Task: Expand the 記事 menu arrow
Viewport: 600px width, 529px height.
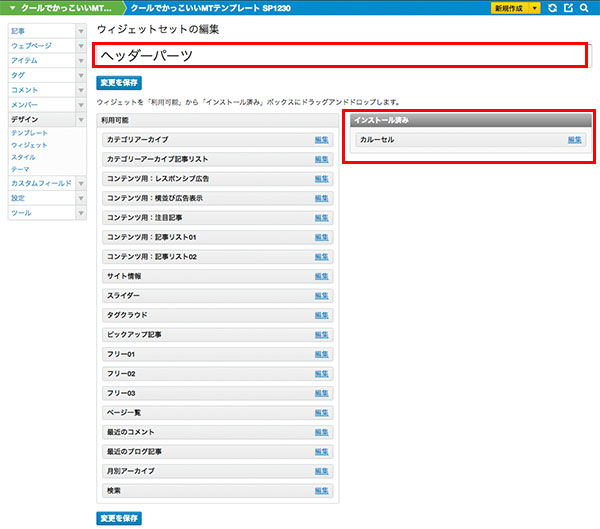Action: (x=81, y=31)
